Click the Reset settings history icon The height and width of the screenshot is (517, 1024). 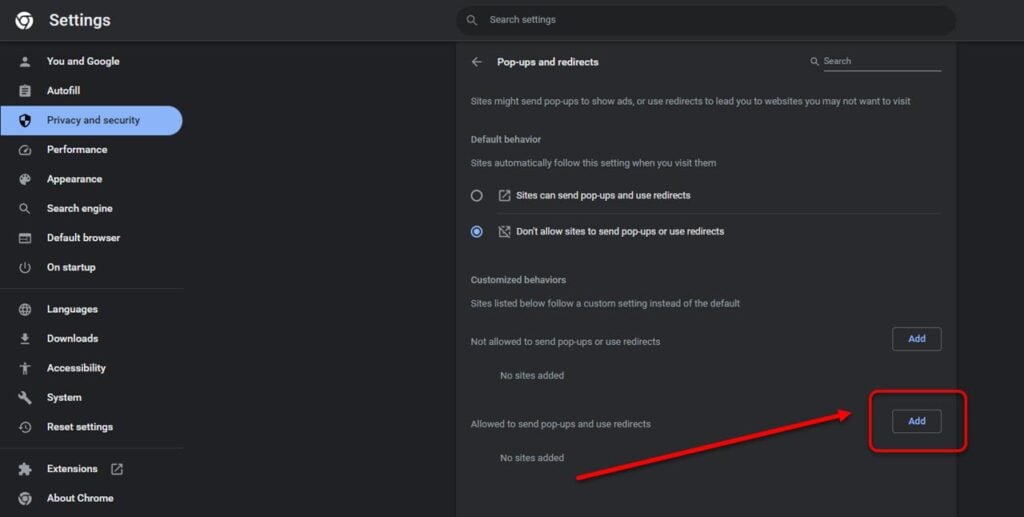(x=25, y=427)
